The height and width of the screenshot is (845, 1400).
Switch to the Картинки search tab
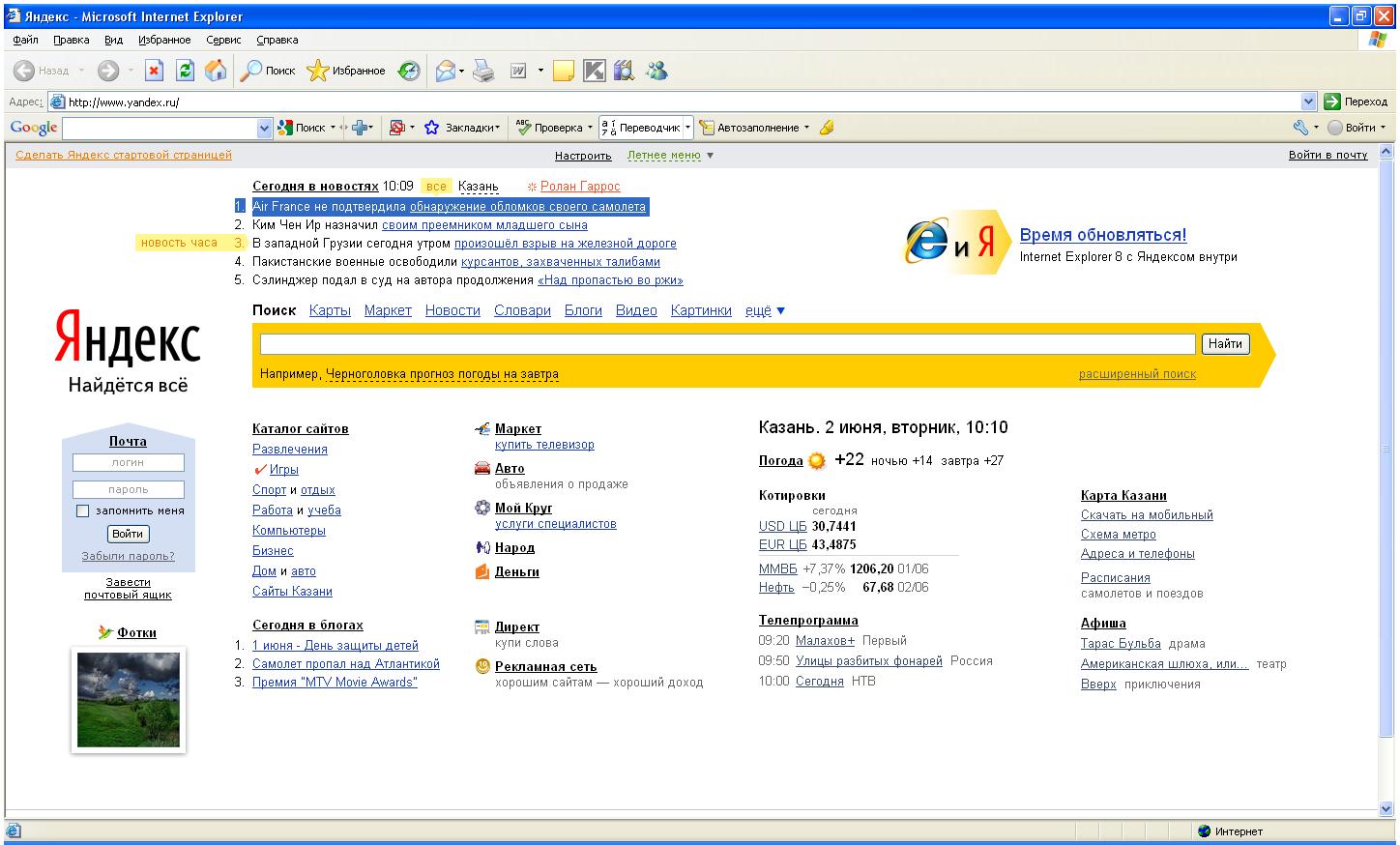tap(701, 310)
